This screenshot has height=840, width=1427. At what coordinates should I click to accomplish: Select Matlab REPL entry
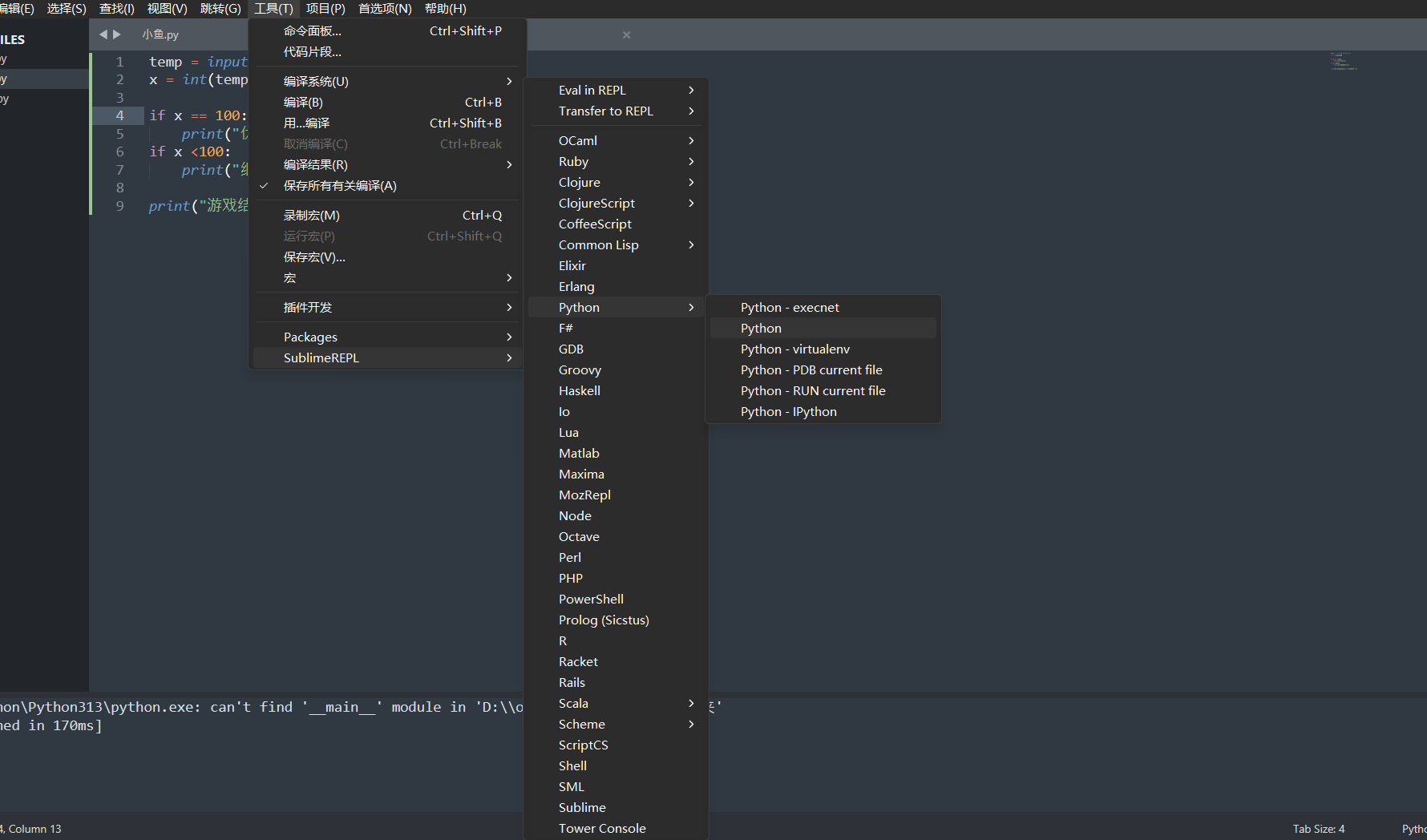click(x=616, y=454)
